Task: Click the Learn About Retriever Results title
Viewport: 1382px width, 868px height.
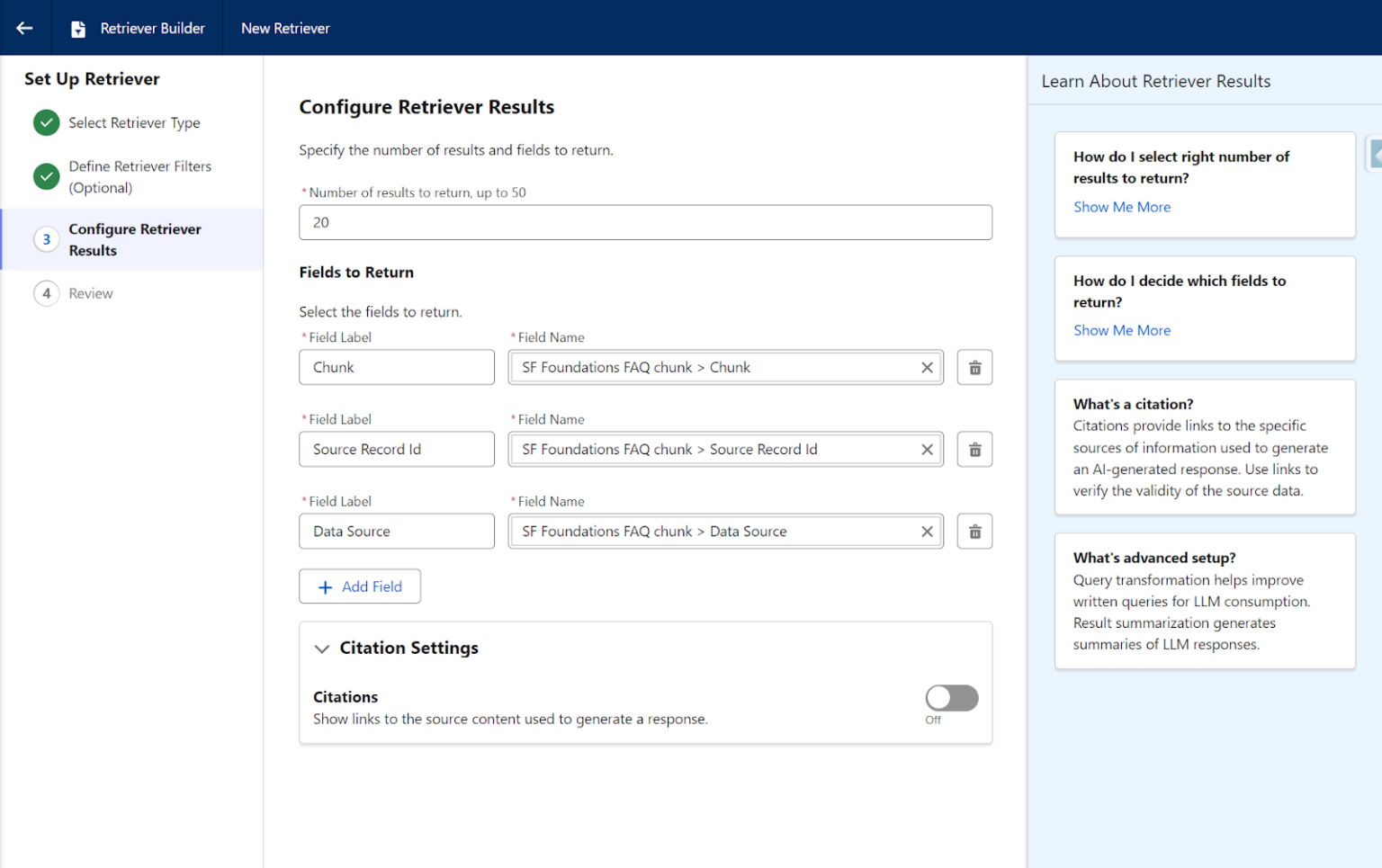Action: (x=1156, y=81)
